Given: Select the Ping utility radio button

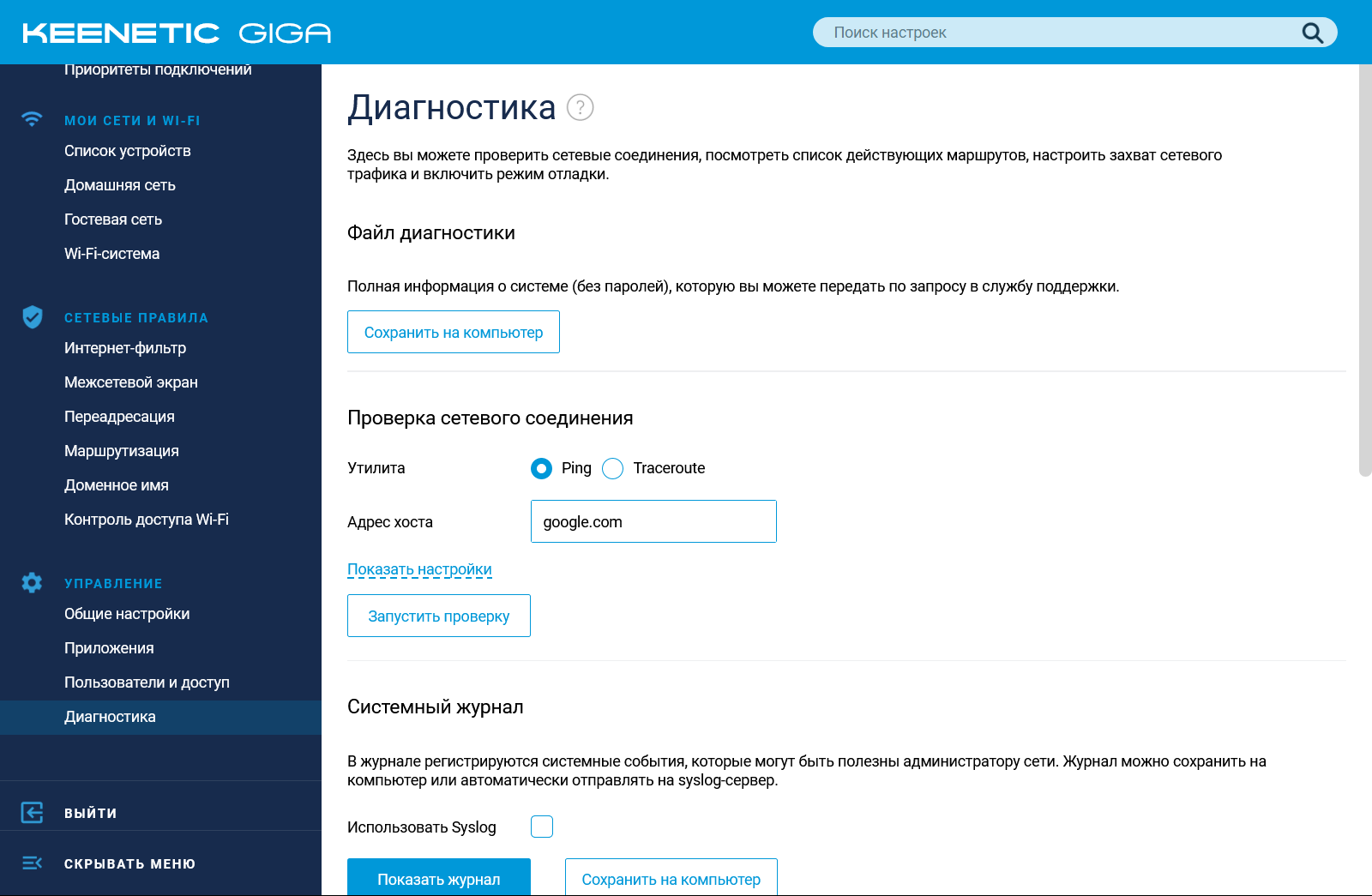Looking at the screenshot, I should click(541, 468).
